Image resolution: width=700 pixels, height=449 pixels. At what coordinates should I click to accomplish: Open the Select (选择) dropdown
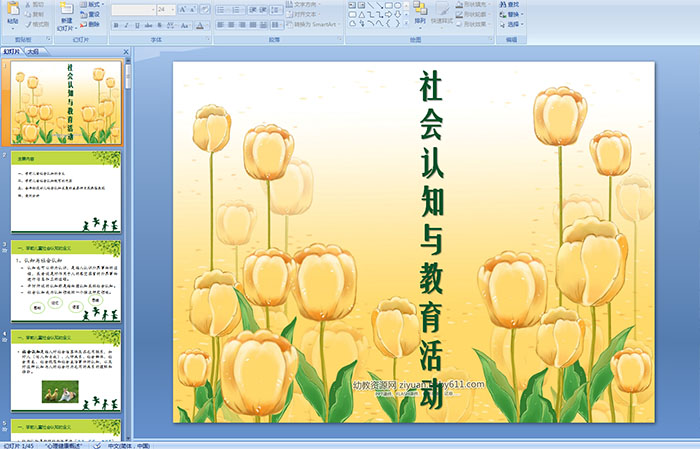click(512, 24)
